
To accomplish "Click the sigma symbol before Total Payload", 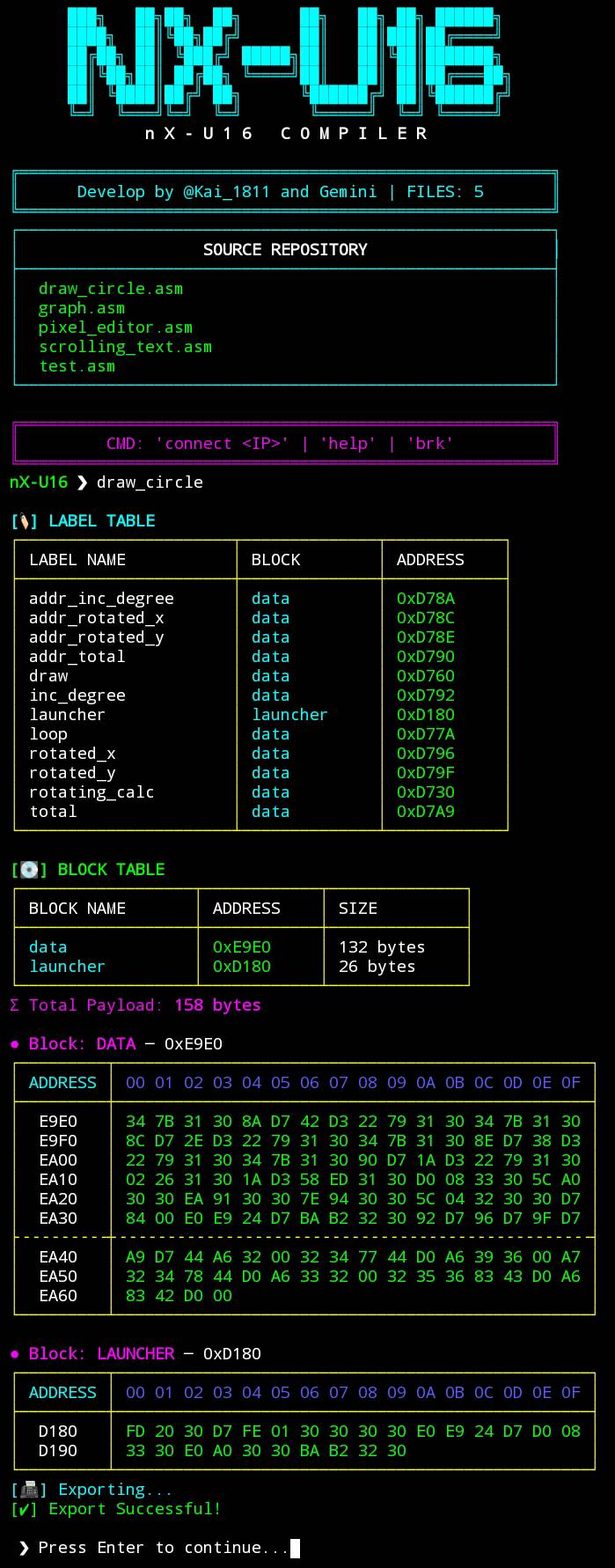I will pyautogui.click(x=14, y=1005).
